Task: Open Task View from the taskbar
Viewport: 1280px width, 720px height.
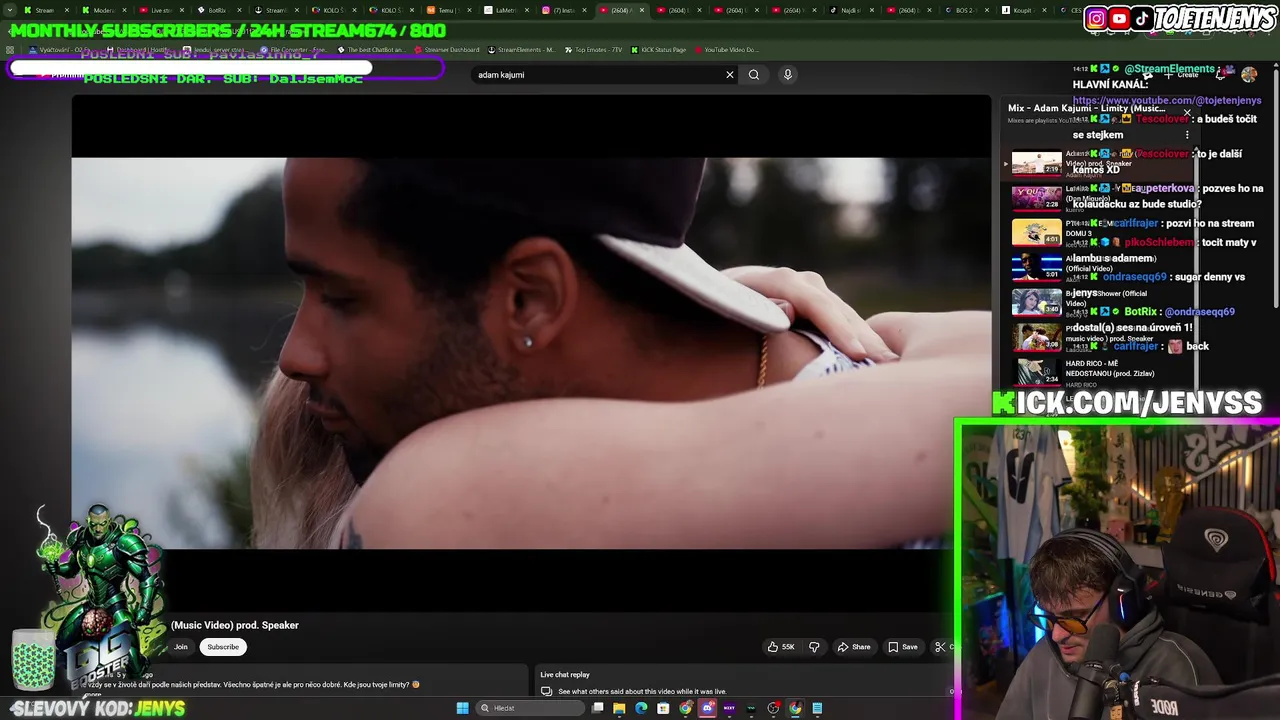Action: tap(598, 708)
